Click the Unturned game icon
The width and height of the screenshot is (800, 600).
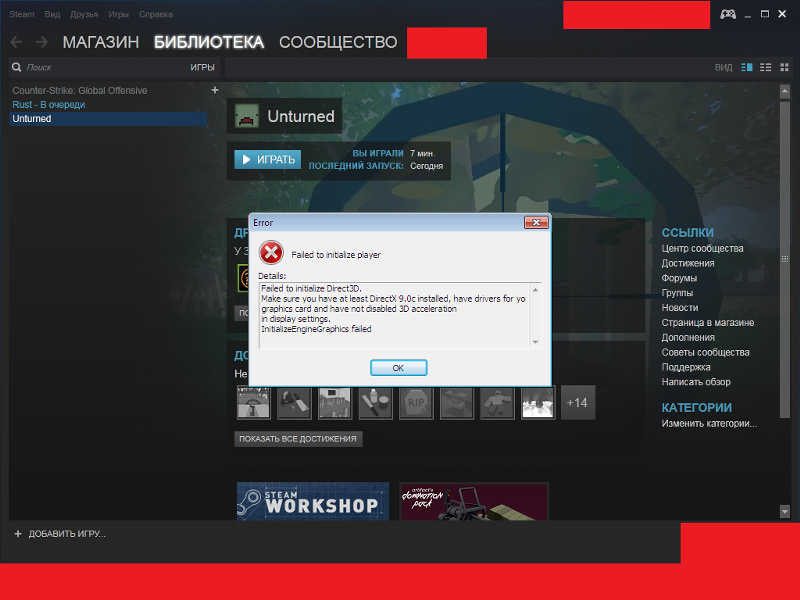(247, 116)
